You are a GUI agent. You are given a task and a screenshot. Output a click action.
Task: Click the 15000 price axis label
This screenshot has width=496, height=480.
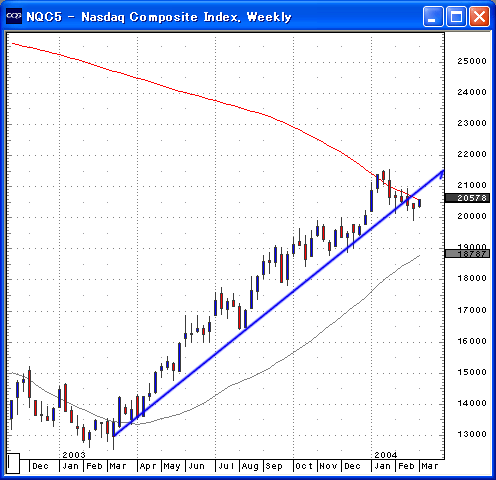[x=472, y=372]
